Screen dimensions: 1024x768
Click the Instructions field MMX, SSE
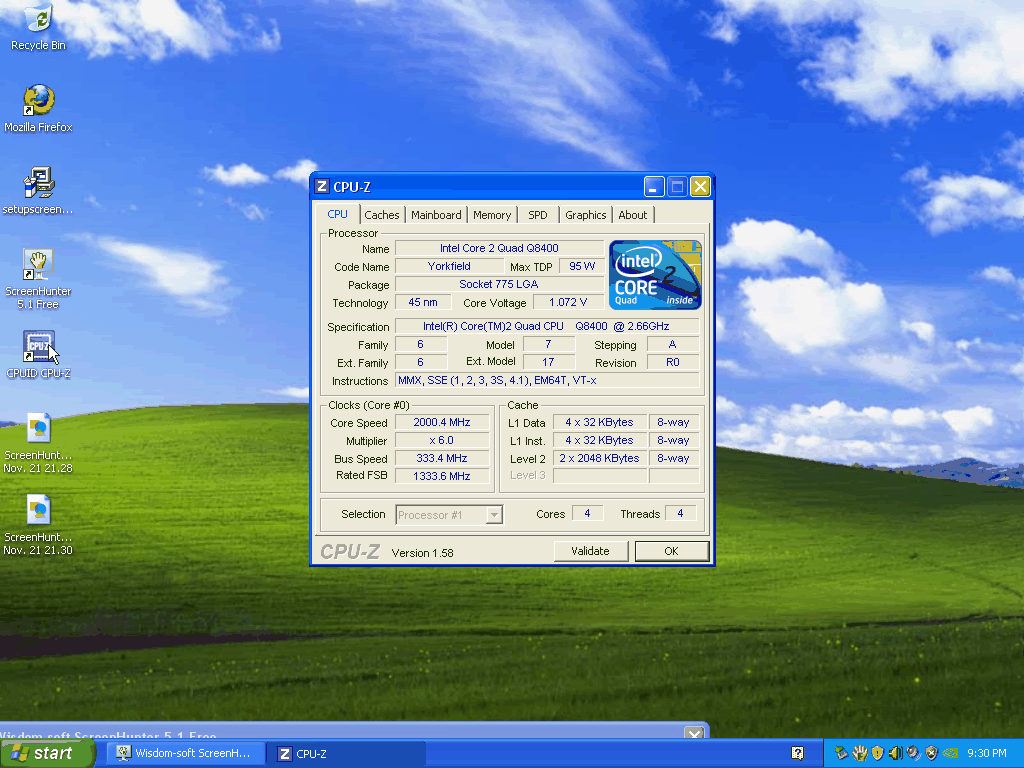[547, 380]
